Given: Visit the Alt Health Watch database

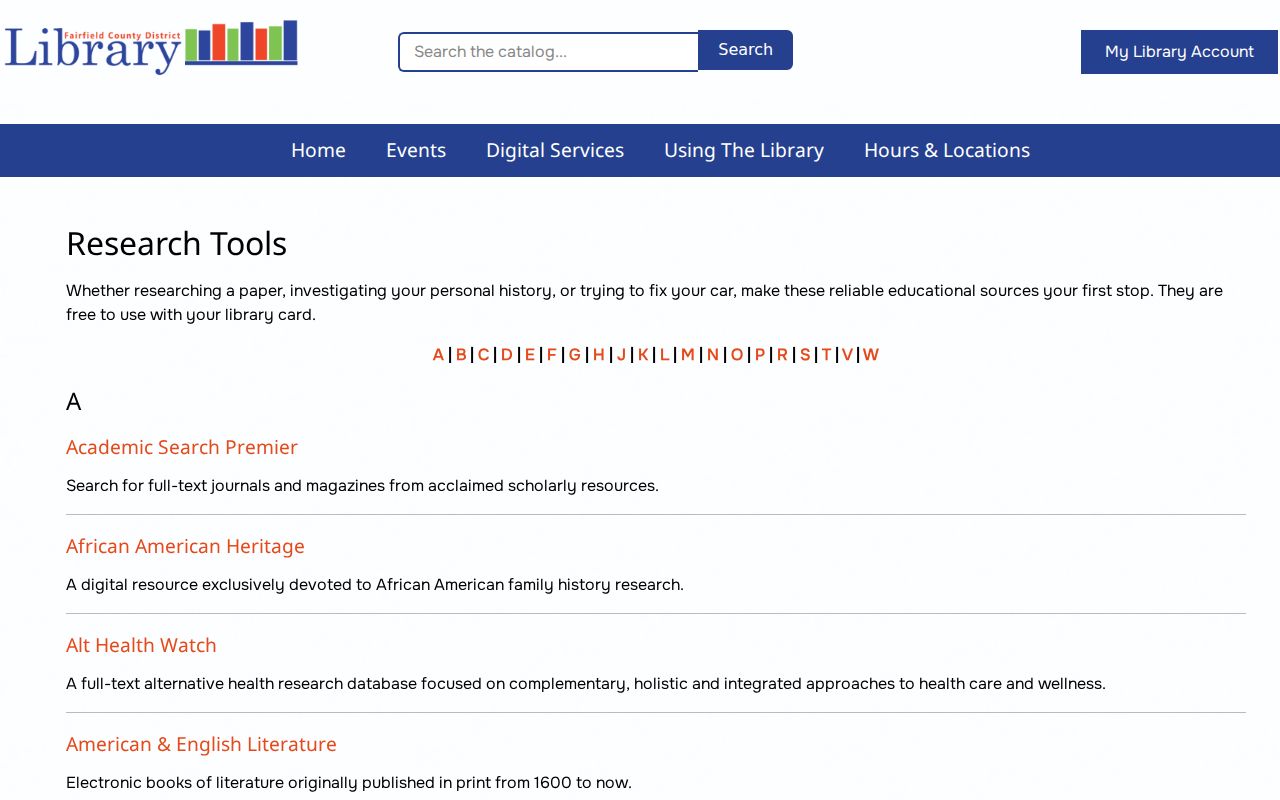Looking at the screenshot, I should point(141,645).
